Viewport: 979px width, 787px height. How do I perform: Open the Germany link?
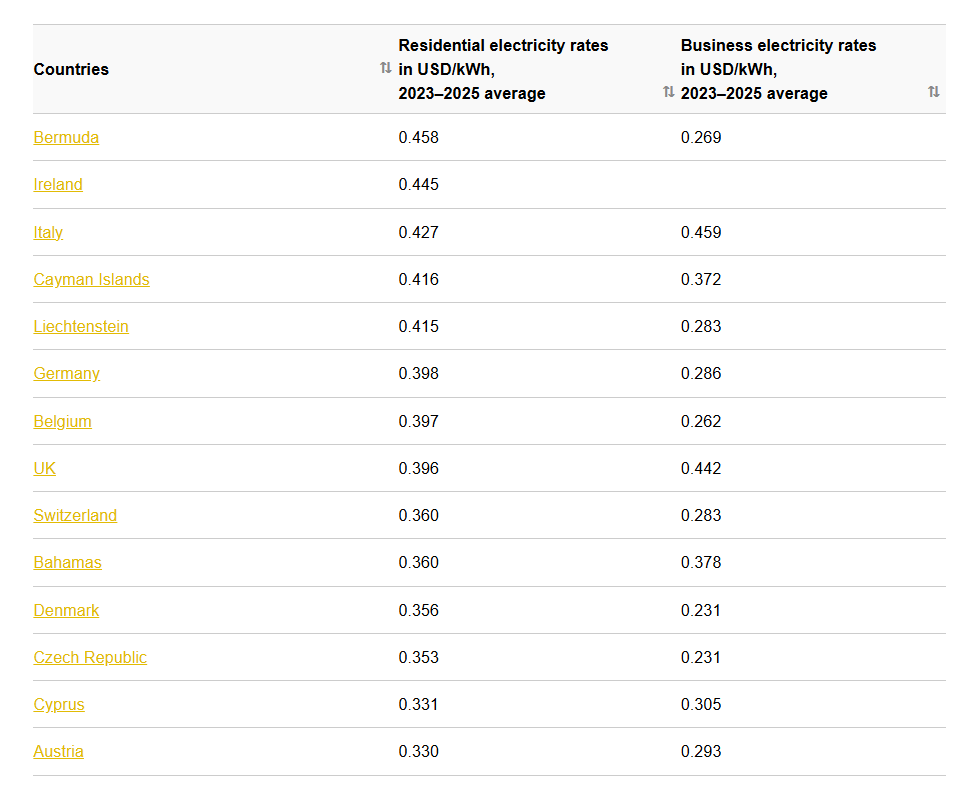67,373
